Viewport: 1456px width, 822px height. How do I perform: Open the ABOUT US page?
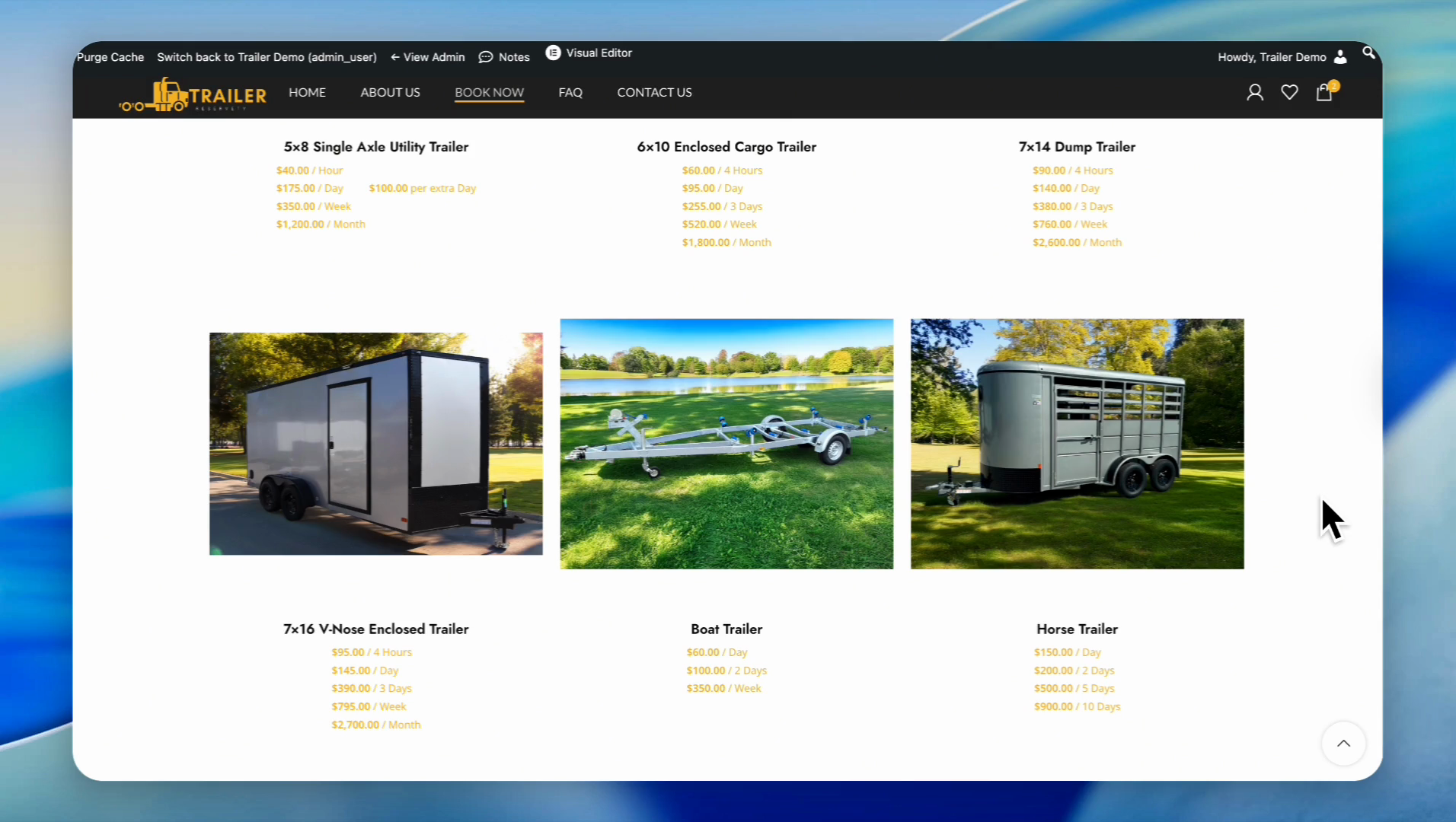pos(390,92)
